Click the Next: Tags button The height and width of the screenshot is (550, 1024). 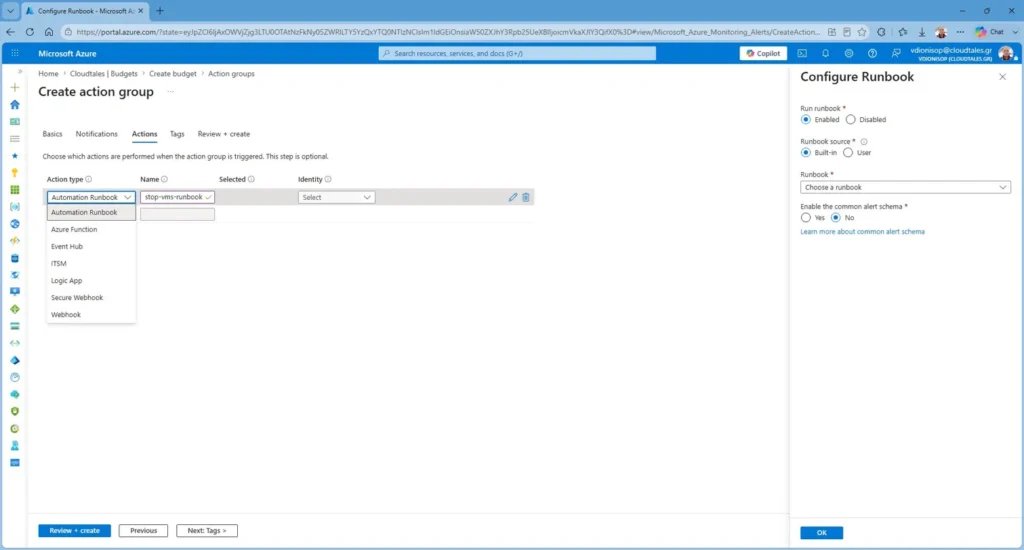[206, 530]
